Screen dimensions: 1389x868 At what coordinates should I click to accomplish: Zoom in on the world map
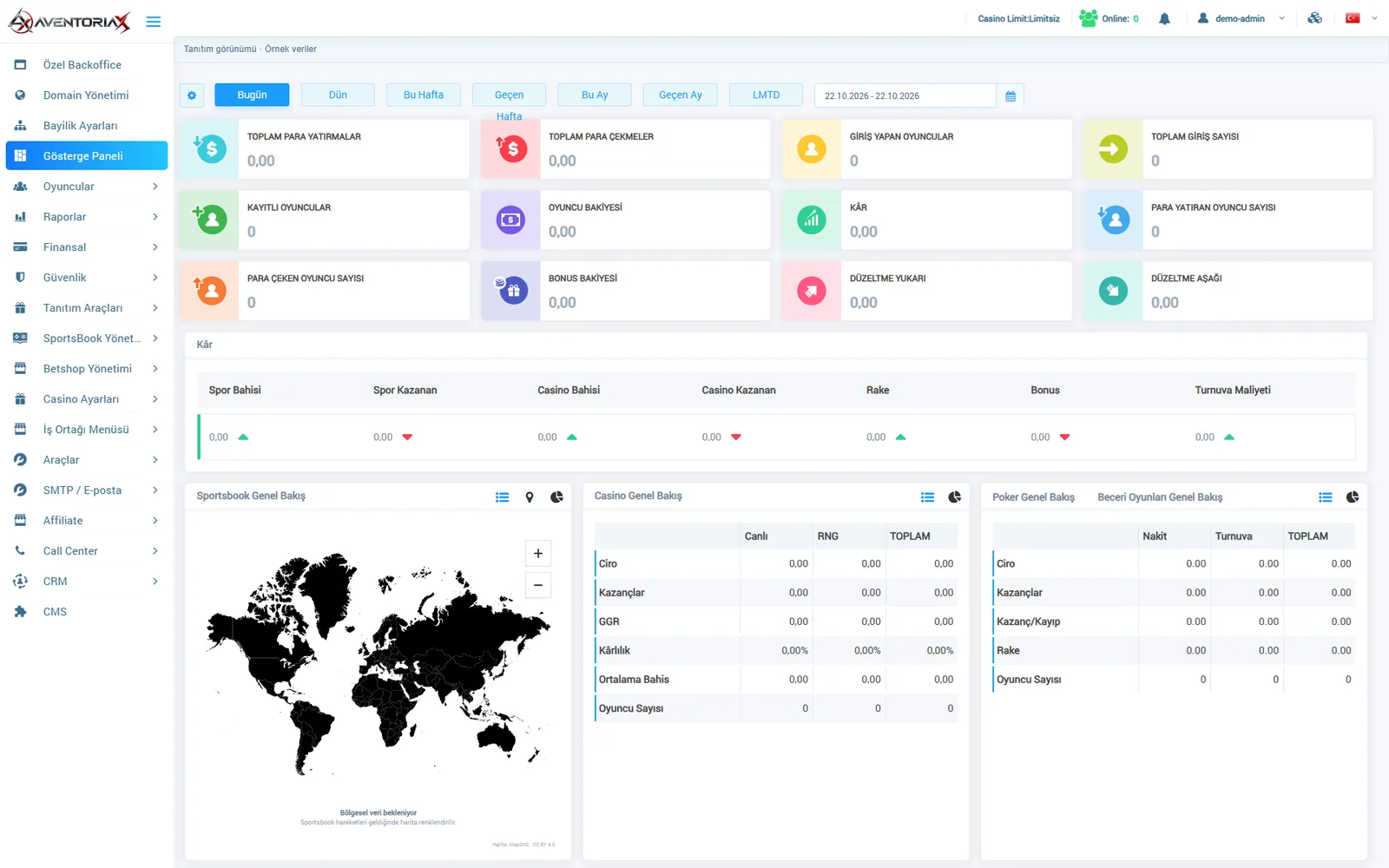[x=538, y=554]
